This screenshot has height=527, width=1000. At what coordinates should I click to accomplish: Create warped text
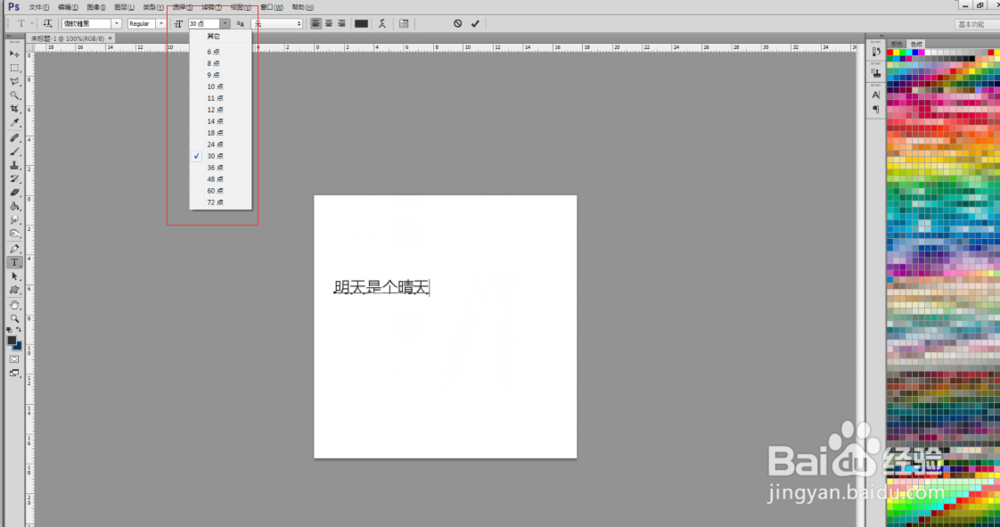tap(382, 24)
